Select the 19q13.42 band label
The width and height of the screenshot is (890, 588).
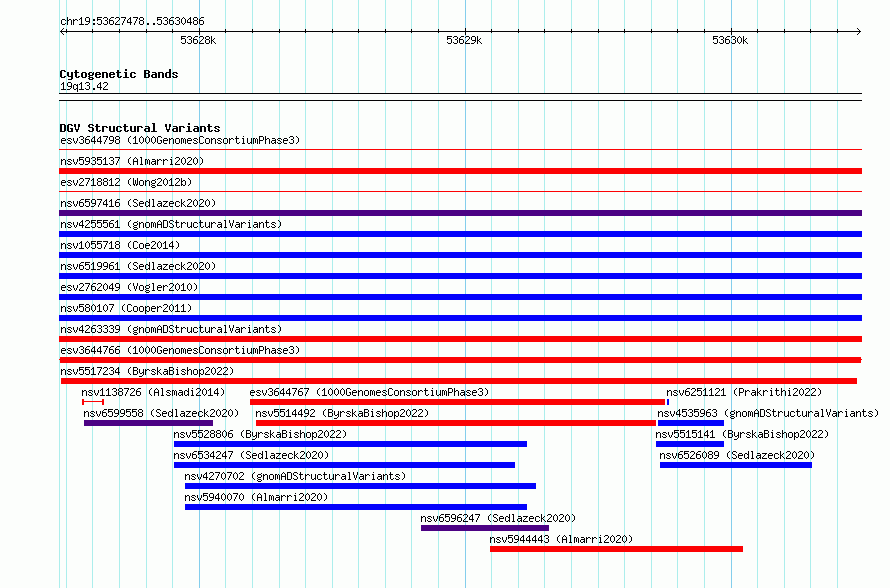tap(84, 86)
